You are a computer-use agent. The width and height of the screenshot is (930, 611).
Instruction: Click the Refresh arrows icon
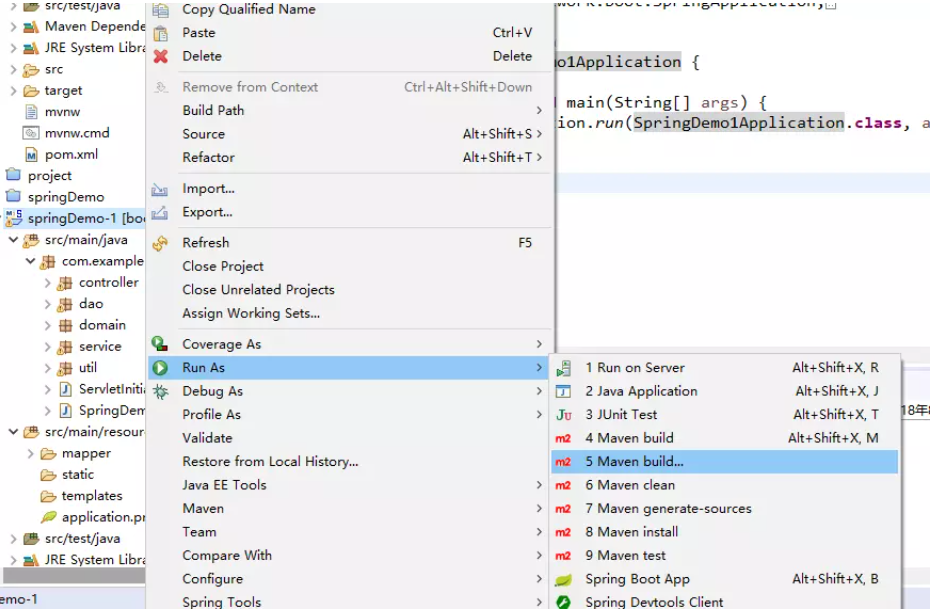click(160, 243)
